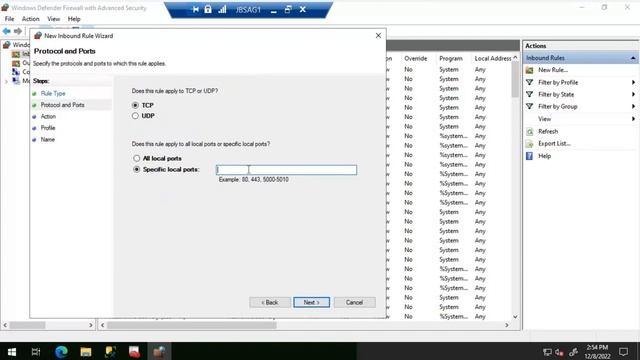The image size is (640, 360).
Task: Click Export List... action
Action: click(x=554, y=144)
